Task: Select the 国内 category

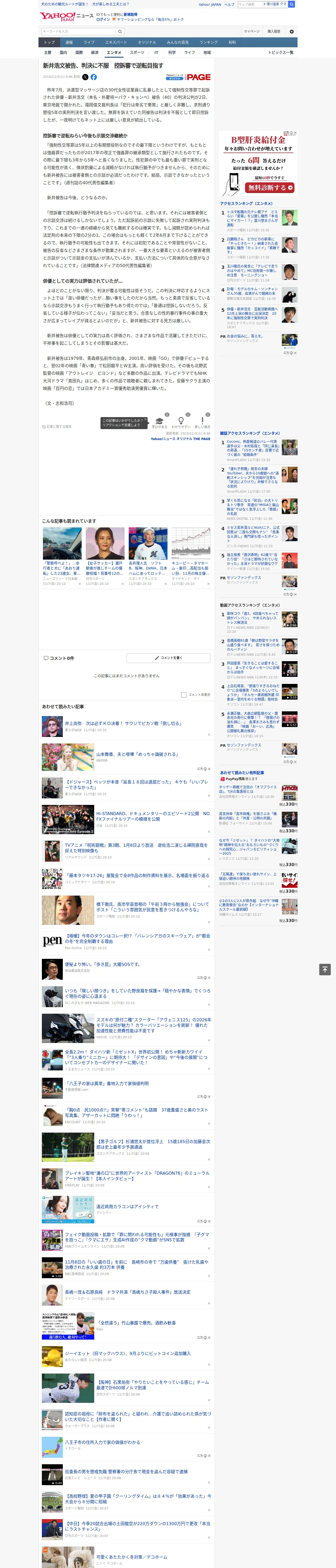Action: (63, 52)
